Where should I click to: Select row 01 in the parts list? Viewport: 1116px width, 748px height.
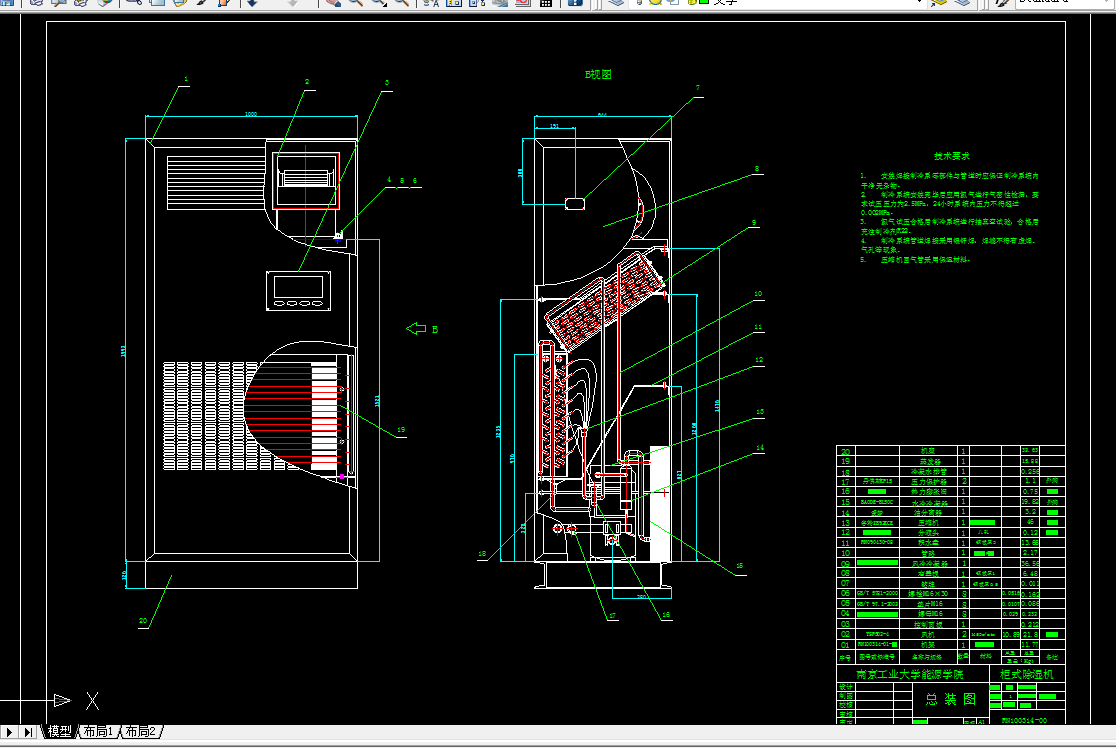[x=950, y=645]
